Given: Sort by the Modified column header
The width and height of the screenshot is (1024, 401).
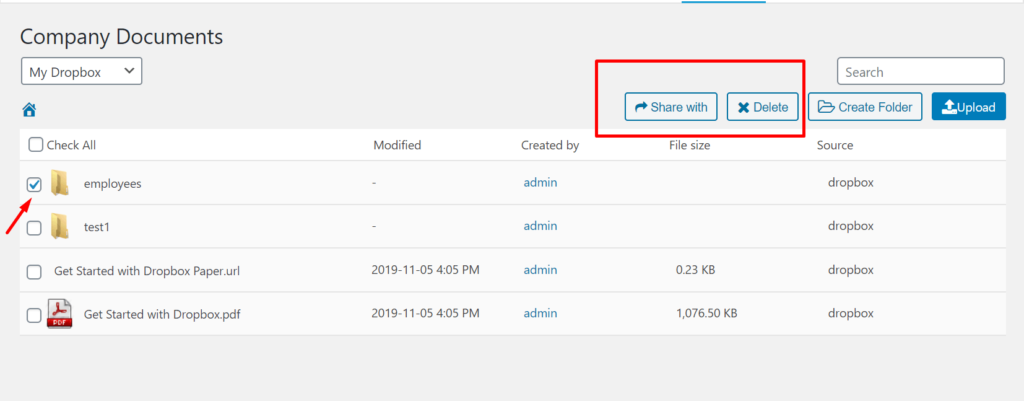Looking at the screenshot, I should (x=397, y=145).
